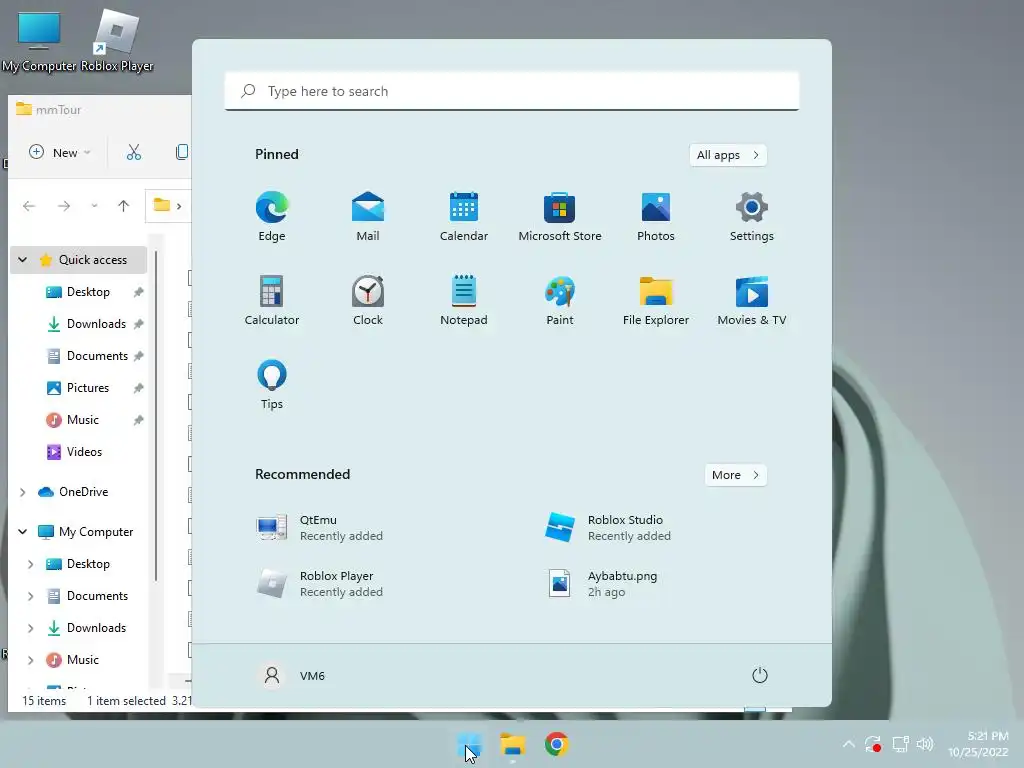Launch Movies & TV
This screenshot has height=768, width=1024.
point(752,300)
